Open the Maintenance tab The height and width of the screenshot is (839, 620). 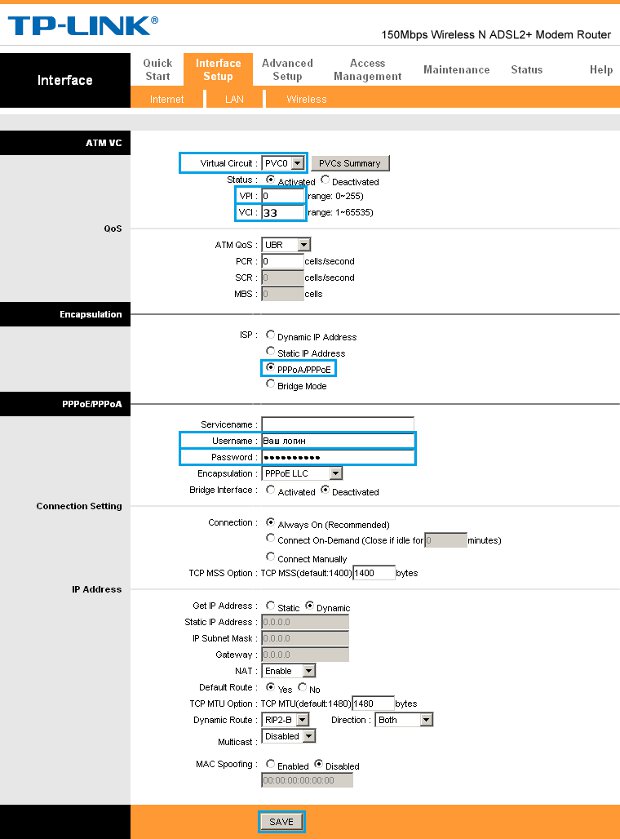click(456, 70)
